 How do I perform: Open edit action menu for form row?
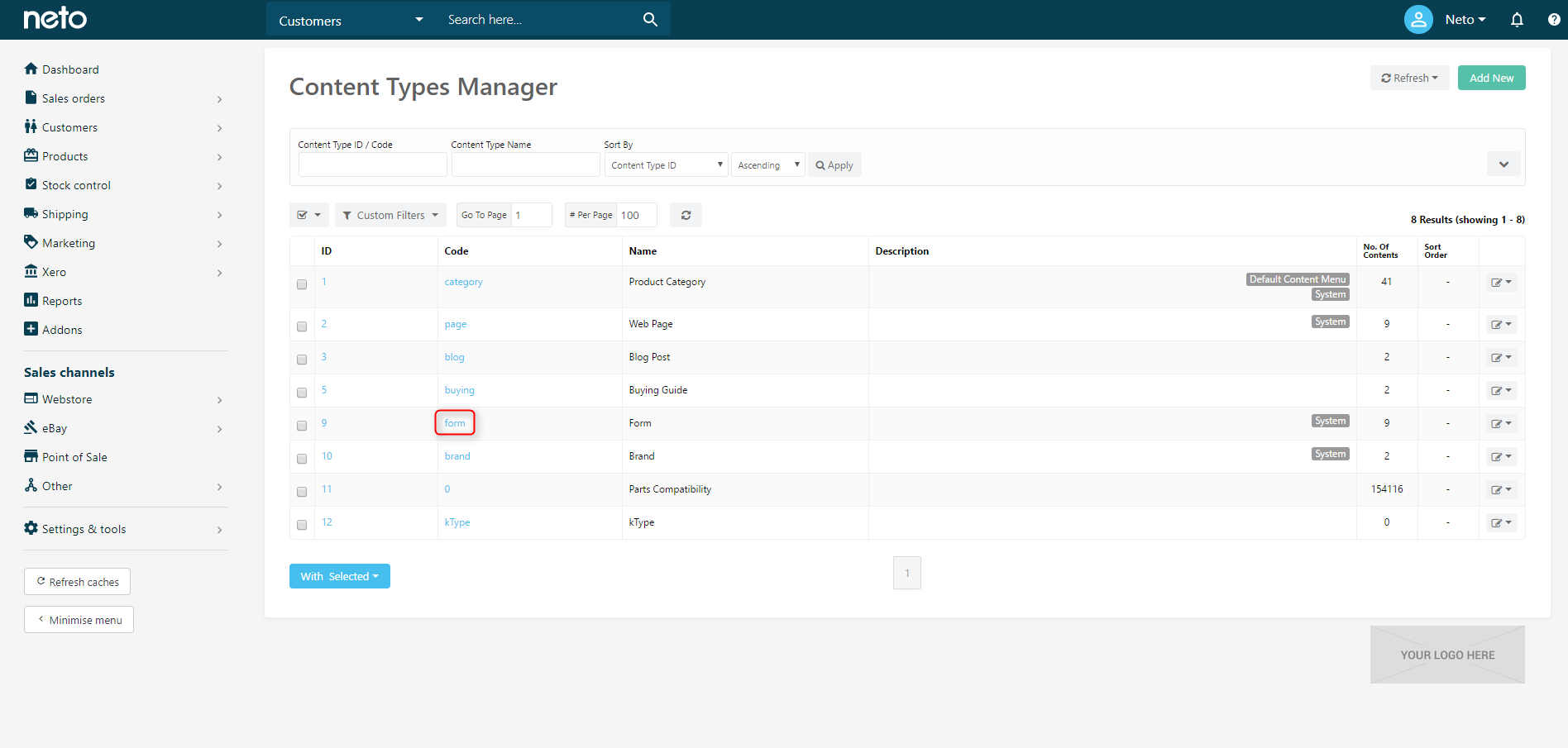pyautogui.click(x=1501, y=423)
